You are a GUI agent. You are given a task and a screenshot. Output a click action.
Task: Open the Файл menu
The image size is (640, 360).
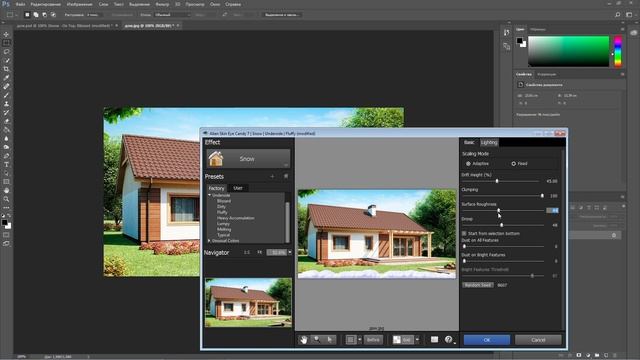20,4
